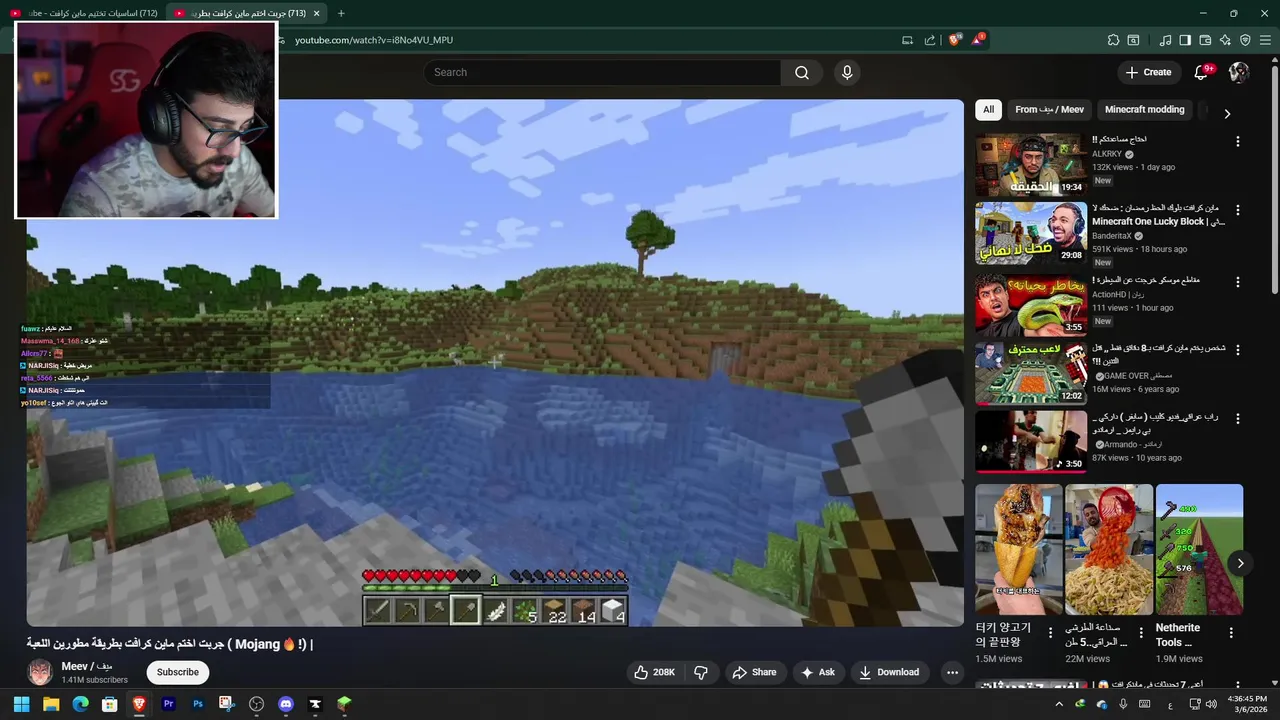Click the Brave Rewards triangle icon
Viewport: 1280px width, 720px height.
(x=979, y=40)
